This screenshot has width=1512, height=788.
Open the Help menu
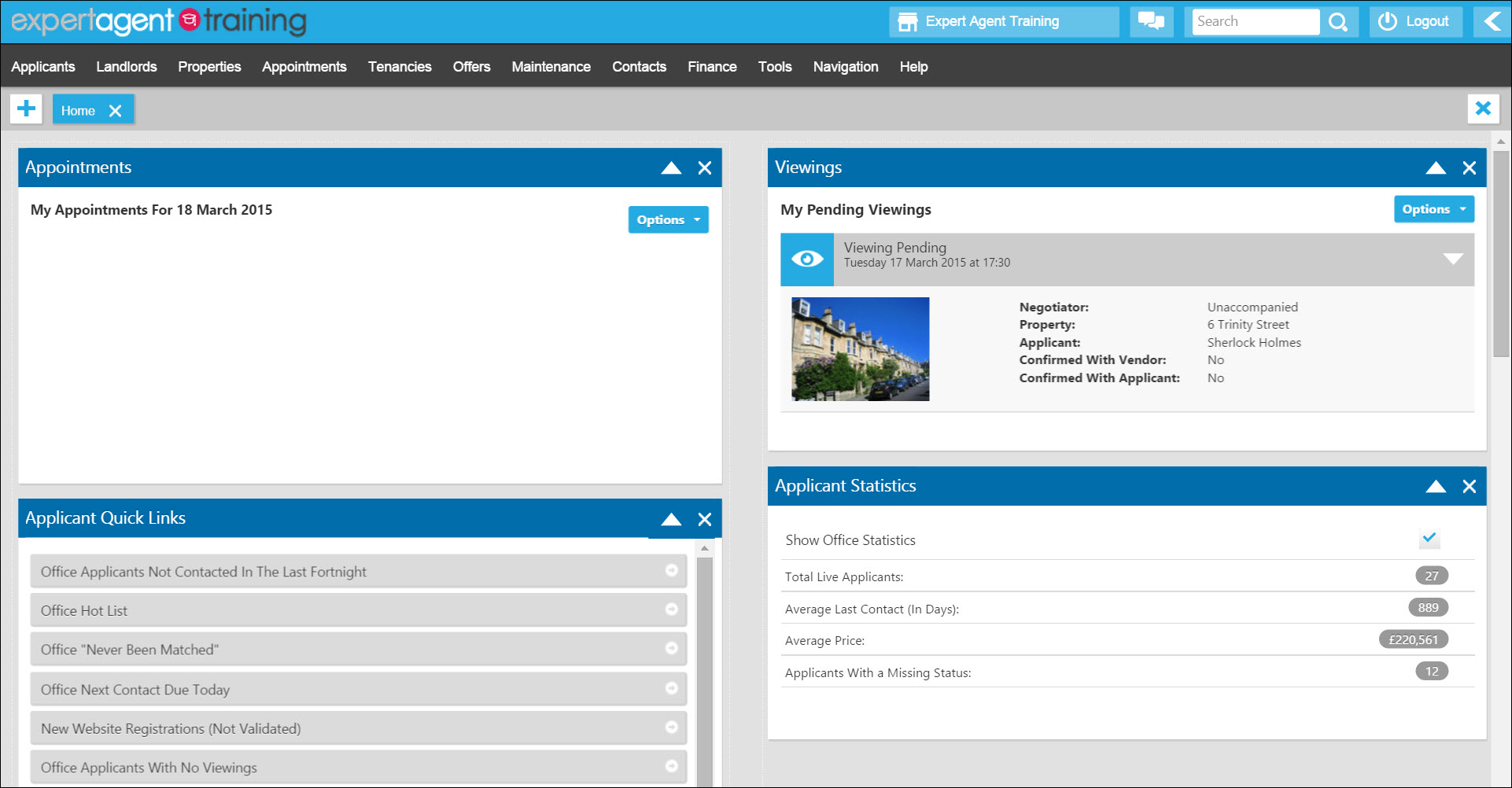point(913,67)
